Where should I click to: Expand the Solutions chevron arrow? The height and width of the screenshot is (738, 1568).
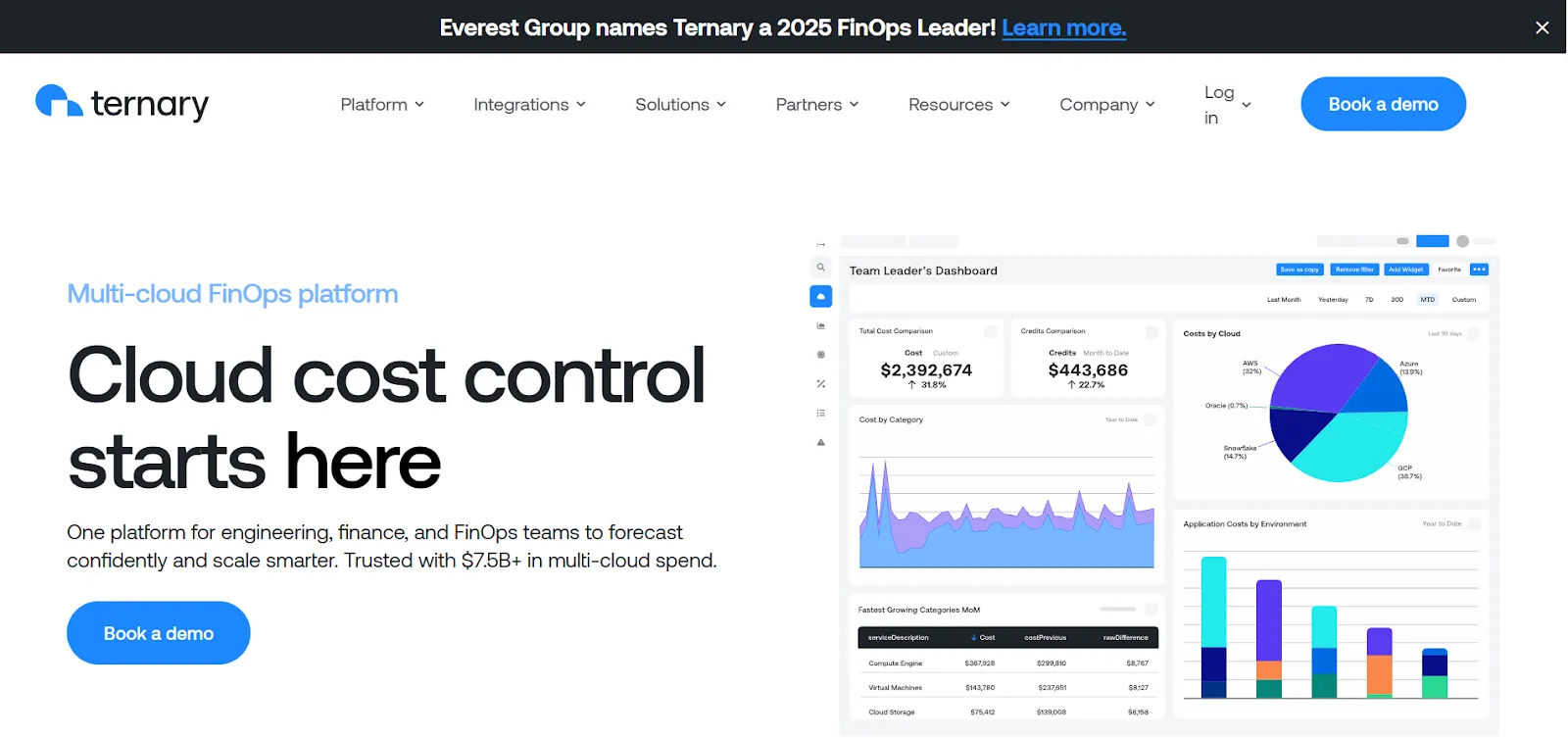[x=721, y=104]
